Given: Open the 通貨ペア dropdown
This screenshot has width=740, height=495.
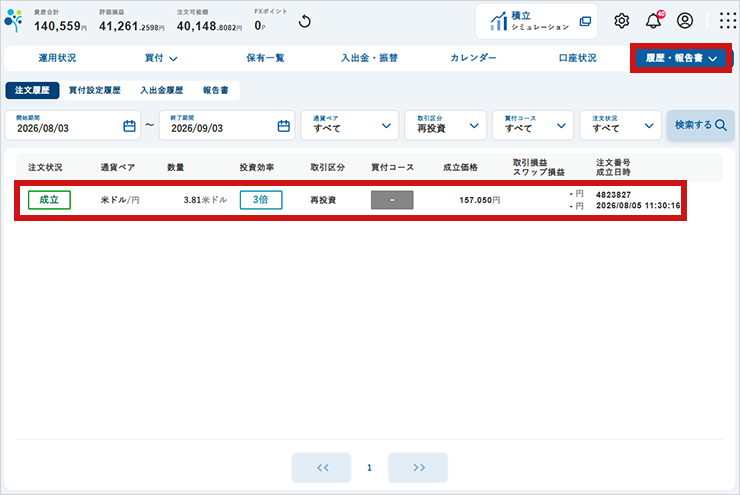Looking at the screenshot, I should (350, 125).
